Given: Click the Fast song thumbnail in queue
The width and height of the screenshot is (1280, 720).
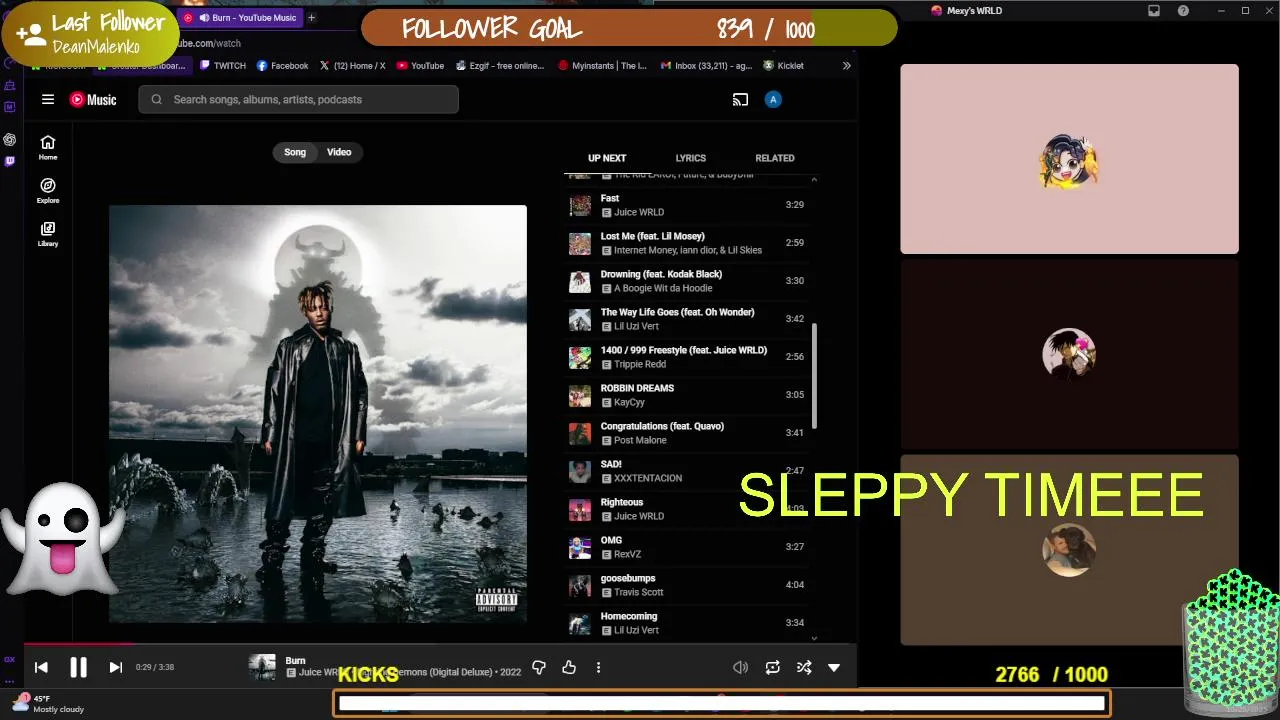Looking at the screenshot, I should click(x=580, y=205).
